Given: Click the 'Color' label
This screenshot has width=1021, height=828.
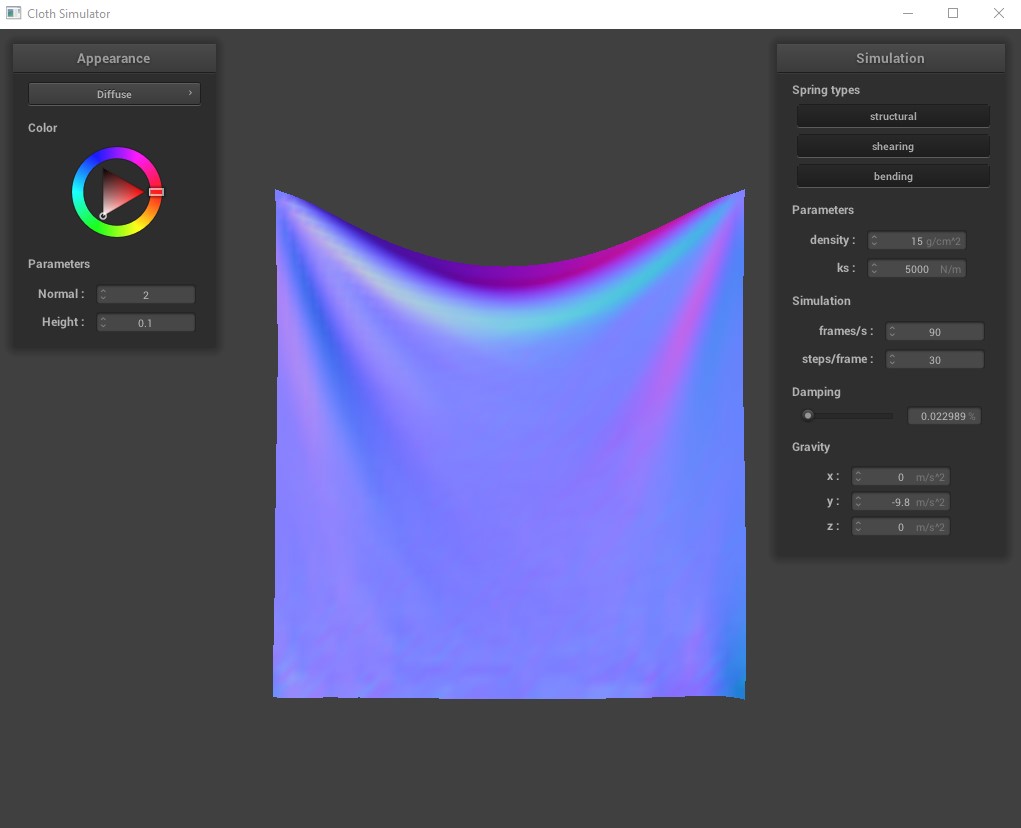Looking at the screenshot, I should tap(42, 128).
